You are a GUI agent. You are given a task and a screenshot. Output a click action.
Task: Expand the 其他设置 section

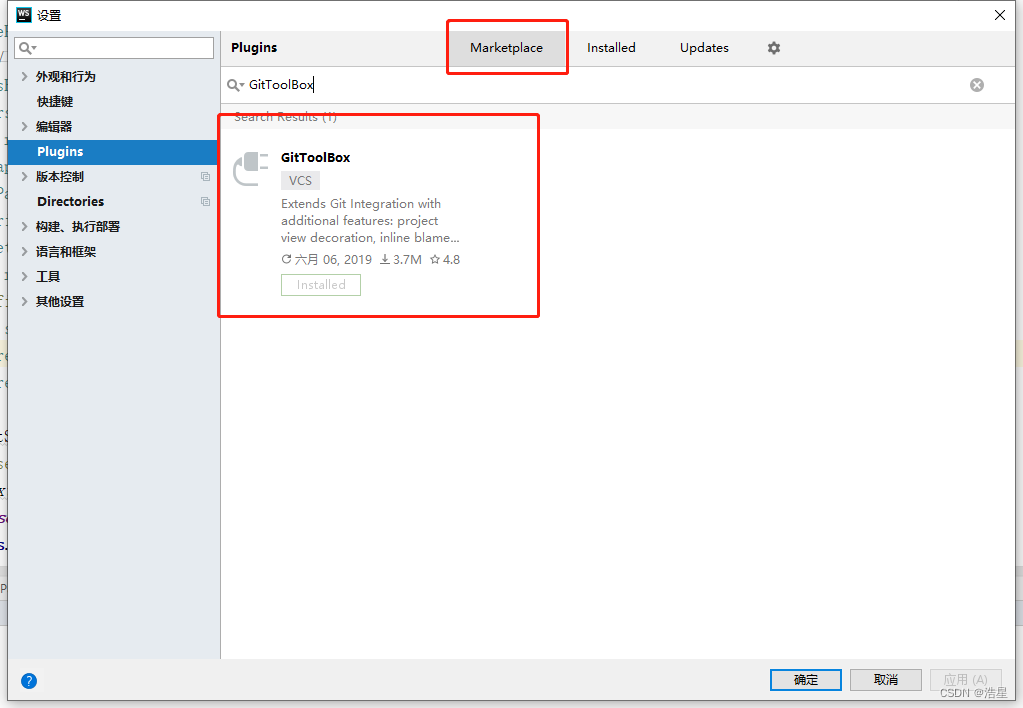click(24, 301)
